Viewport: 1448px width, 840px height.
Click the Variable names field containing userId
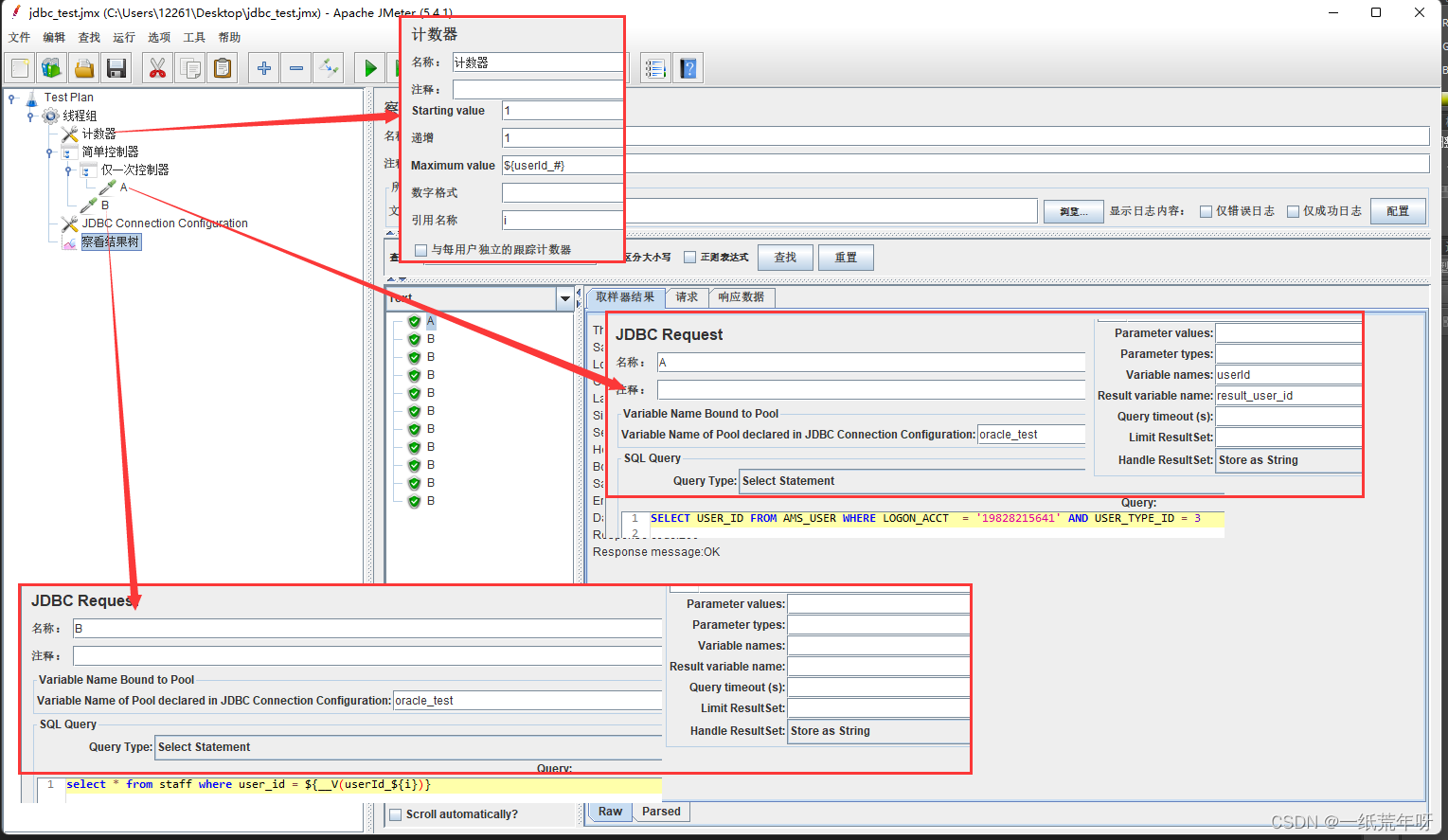tap(1289, 375)
